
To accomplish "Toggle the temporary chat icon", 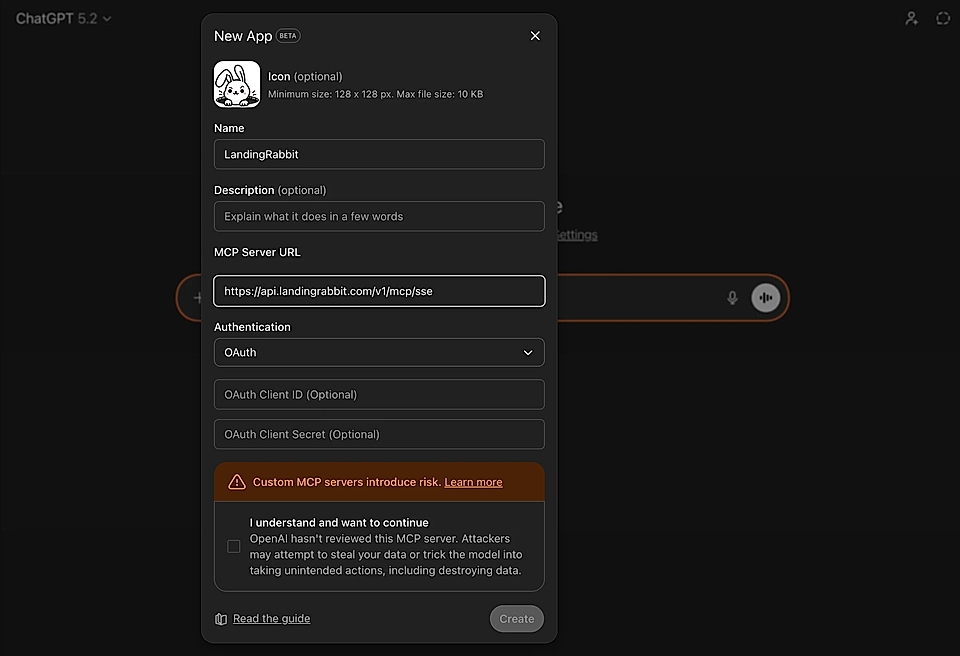I will (x=942, y=18).
